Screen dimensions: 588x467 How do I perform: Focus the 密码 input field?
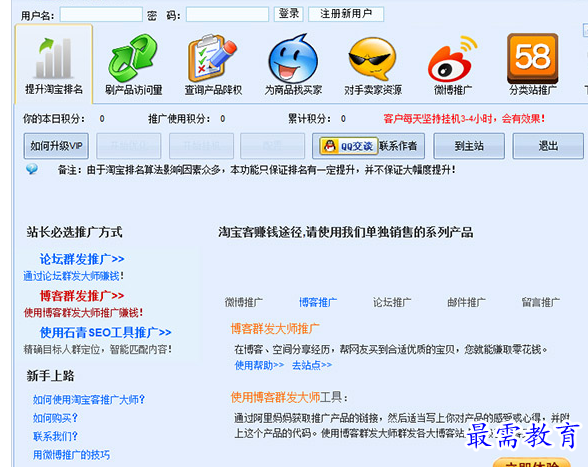pos(227,15)
